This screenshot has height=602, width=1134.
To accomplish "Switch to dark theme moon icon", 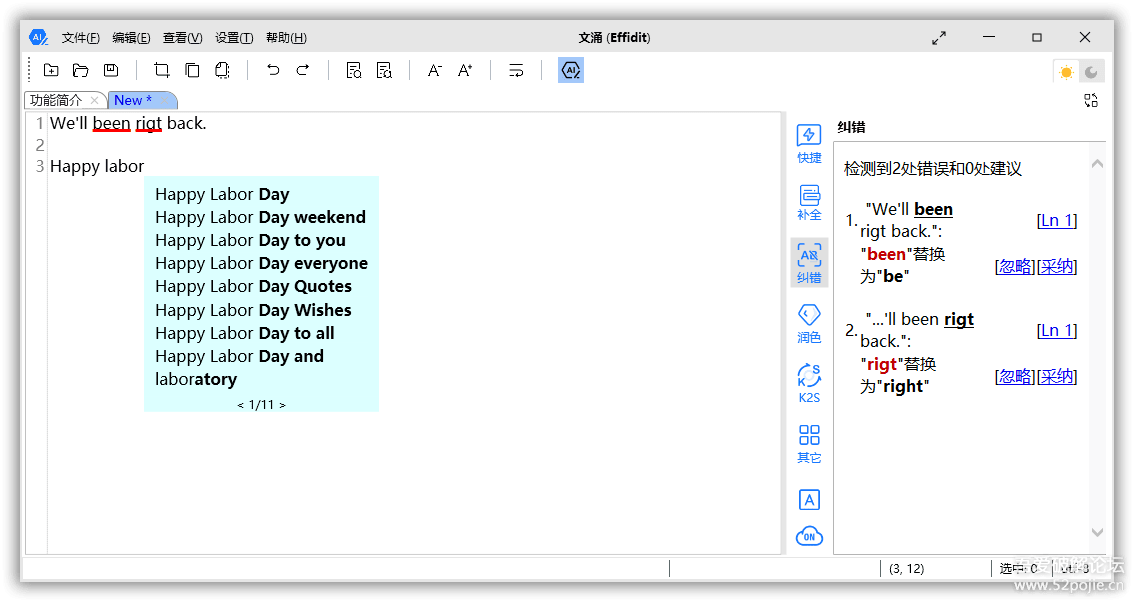I will pyautogui.click(x=1091, y=72).
